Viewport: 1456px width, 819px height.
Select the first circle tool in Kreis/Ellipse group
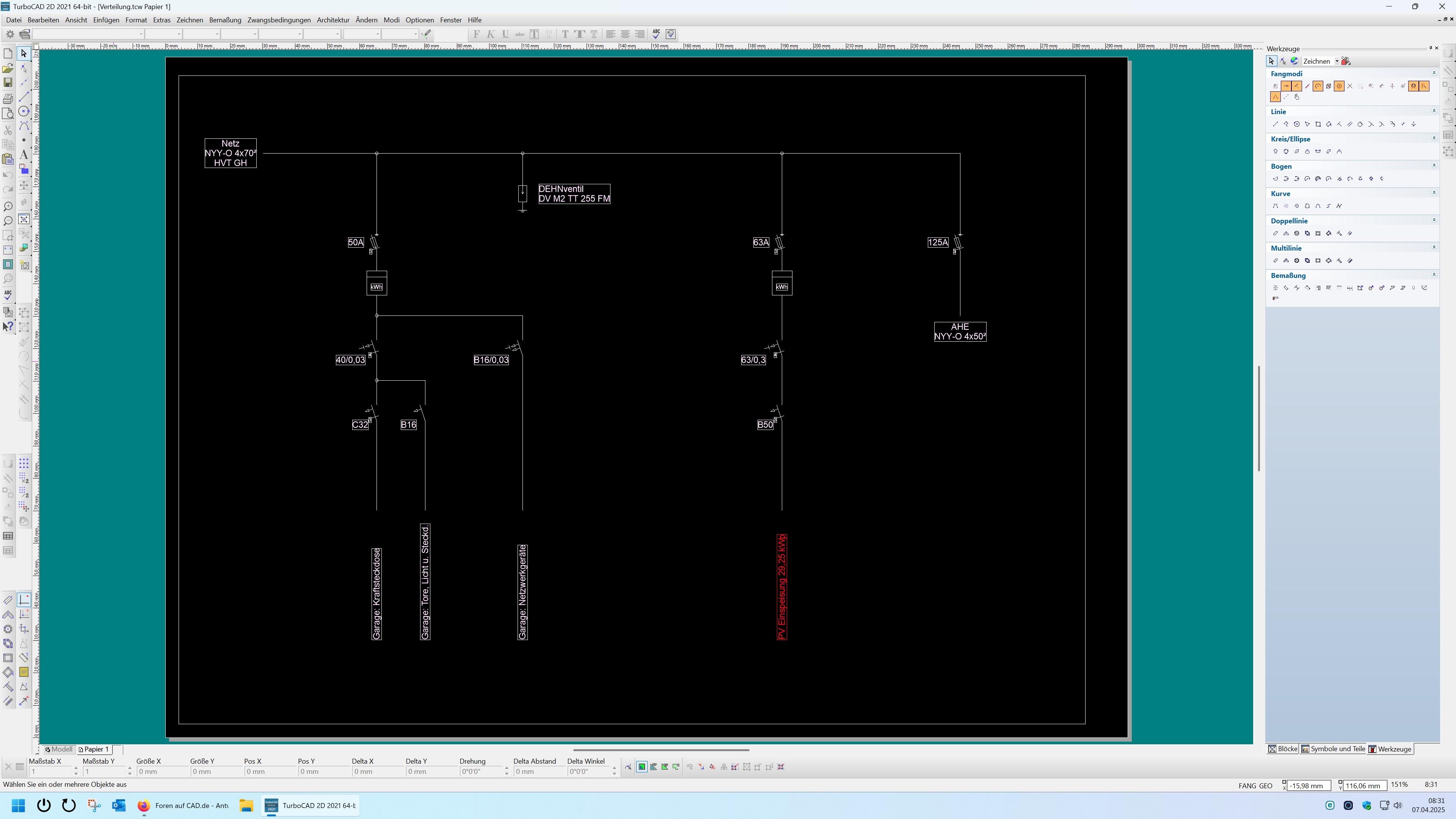click(1275, 152)
